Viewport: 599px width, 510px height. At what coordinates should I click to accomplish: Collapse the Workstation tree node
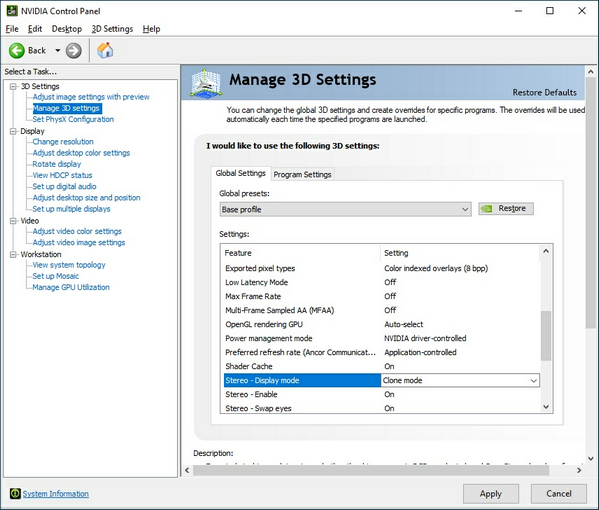pos(13,254)
